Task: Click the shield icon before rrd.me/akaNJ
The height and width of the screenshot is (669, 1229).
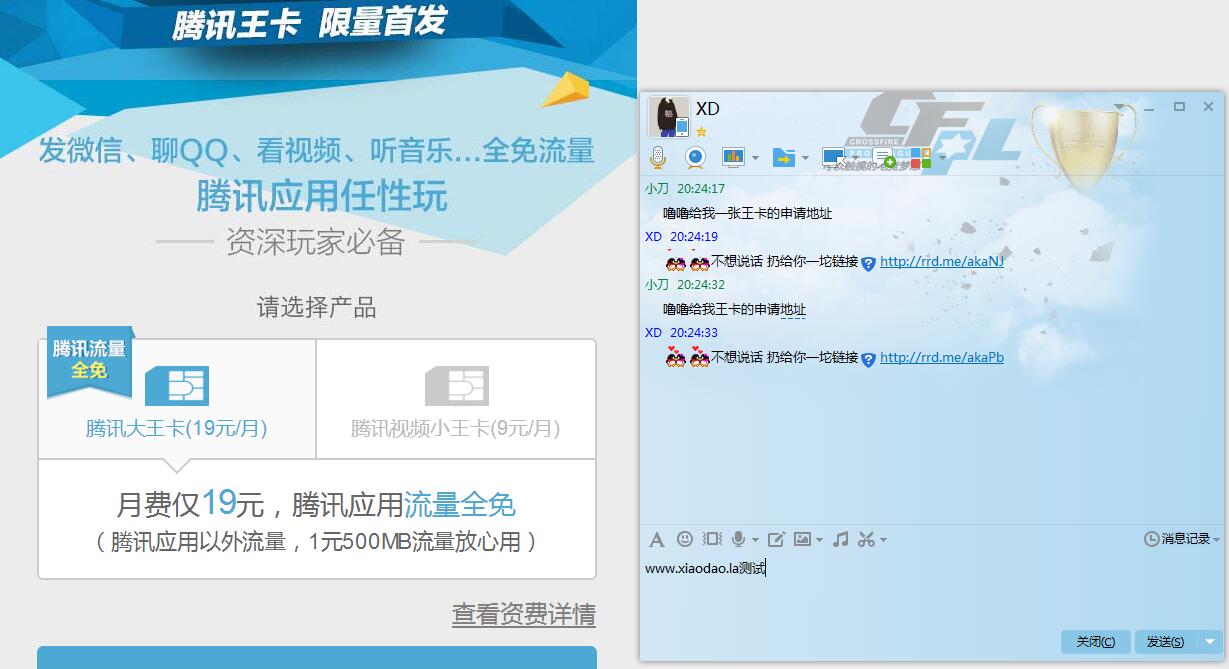Action: (x=869, y=263)
